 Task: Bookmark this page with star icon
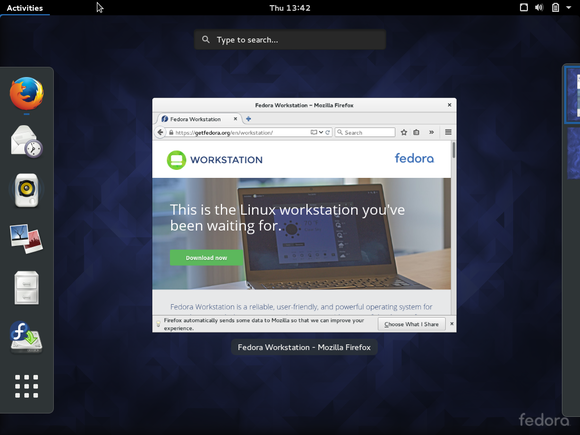pos(404,132)
